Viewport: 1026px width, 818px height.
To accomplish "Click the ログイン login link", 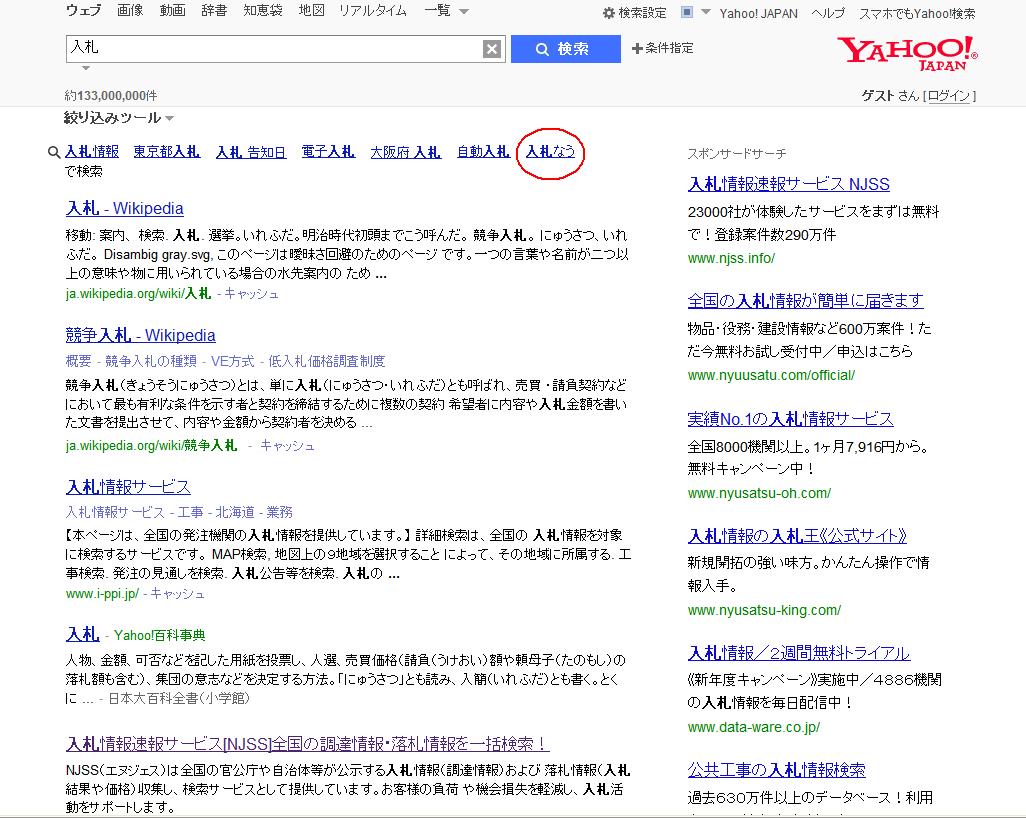I will [x=949, y=96].
